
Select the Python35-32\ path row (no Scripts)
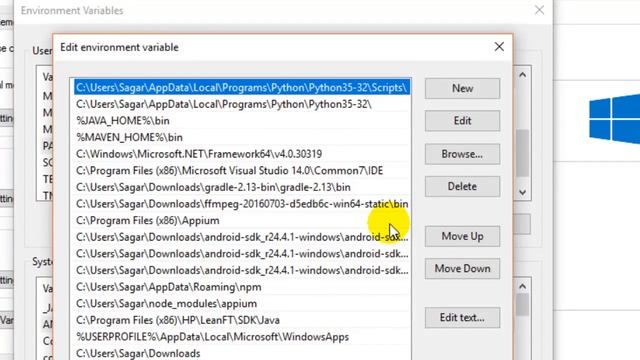[242, 104]
